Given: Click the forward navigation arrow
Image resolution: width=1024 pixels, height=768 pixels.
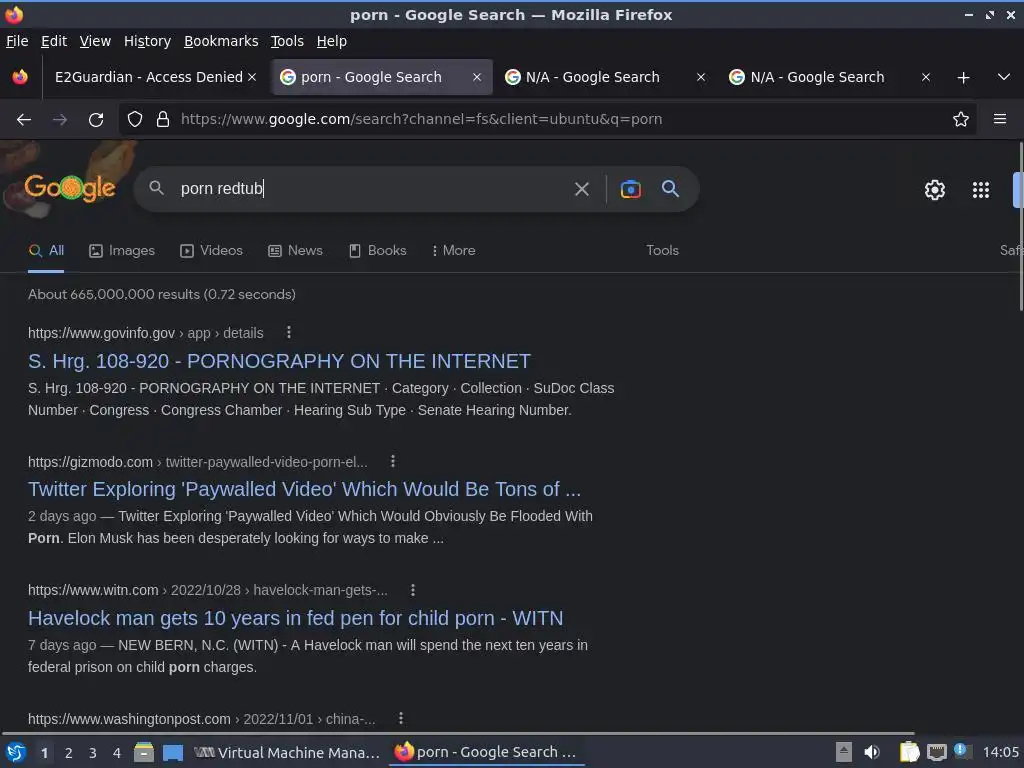Looking at the screenshot, I should 59,120.
